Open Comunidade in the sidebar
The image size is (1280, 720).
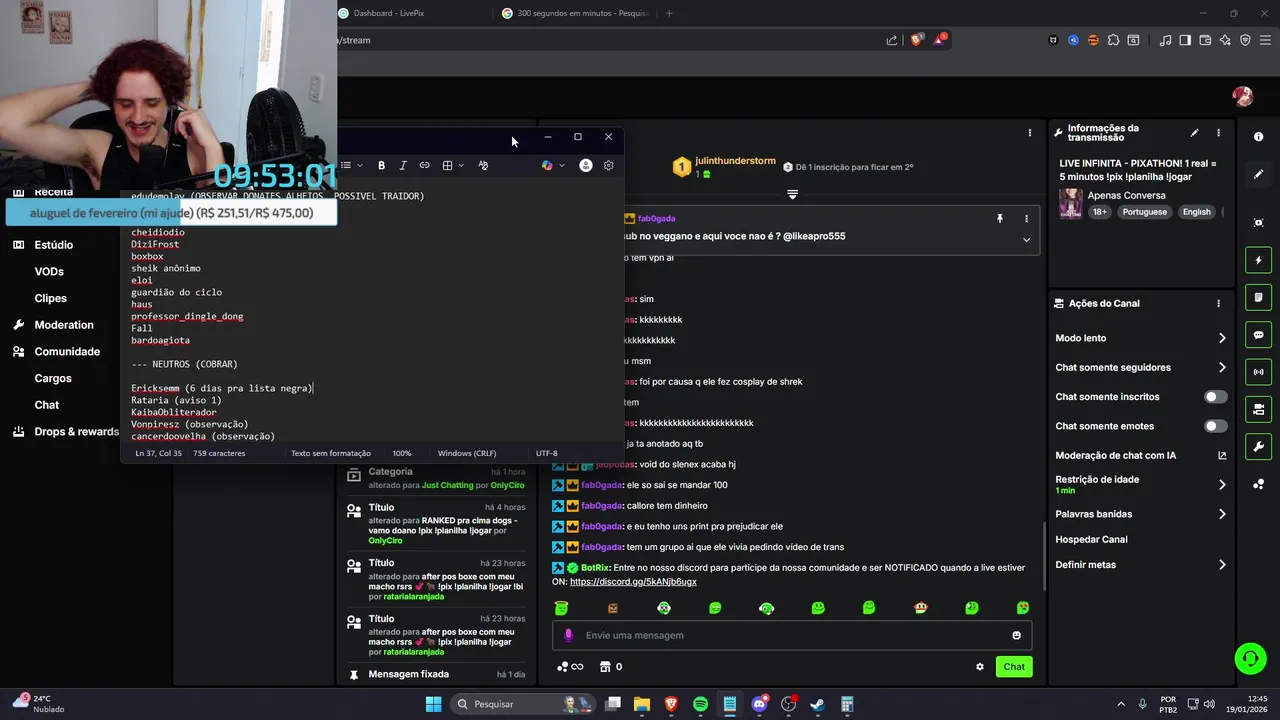coord(67,352)
